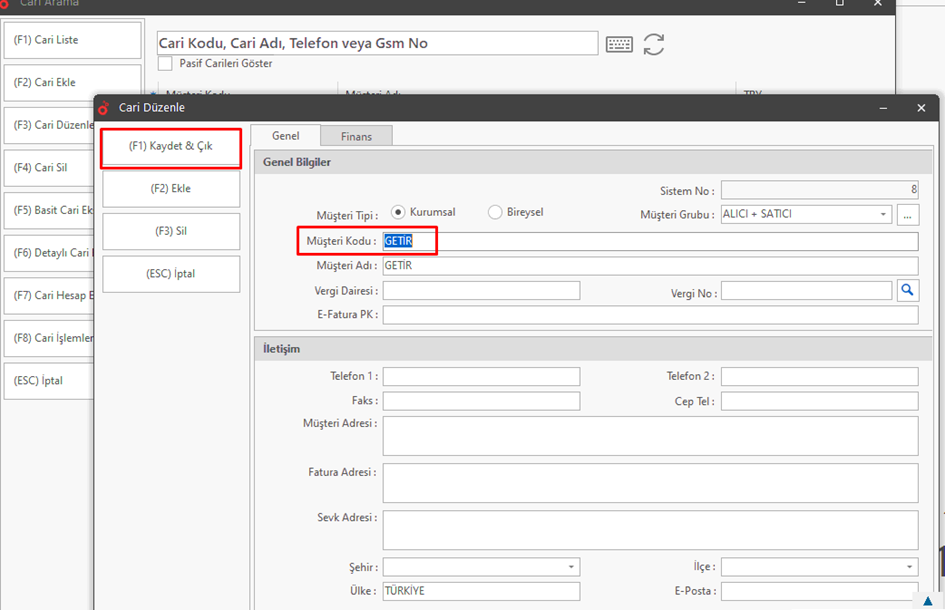Screen dimensions: 945x610
Task: Tick the Pasif Carileri Göster checkbox
Action: coord(165,63)
